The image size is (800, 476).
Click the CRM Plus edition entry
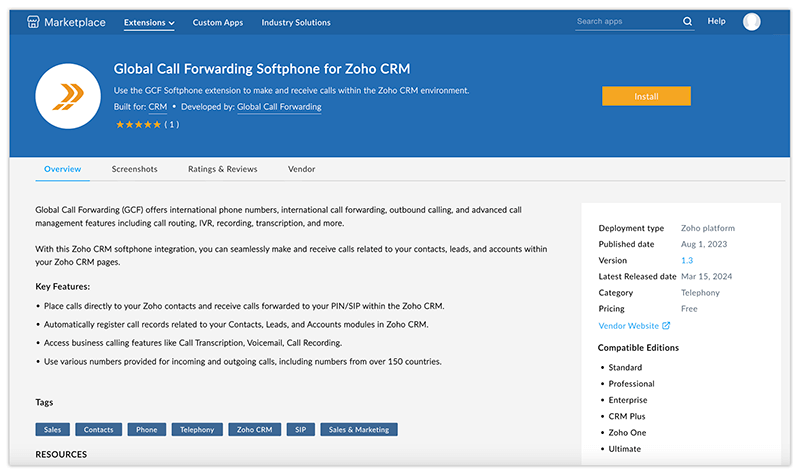(627, 416)
